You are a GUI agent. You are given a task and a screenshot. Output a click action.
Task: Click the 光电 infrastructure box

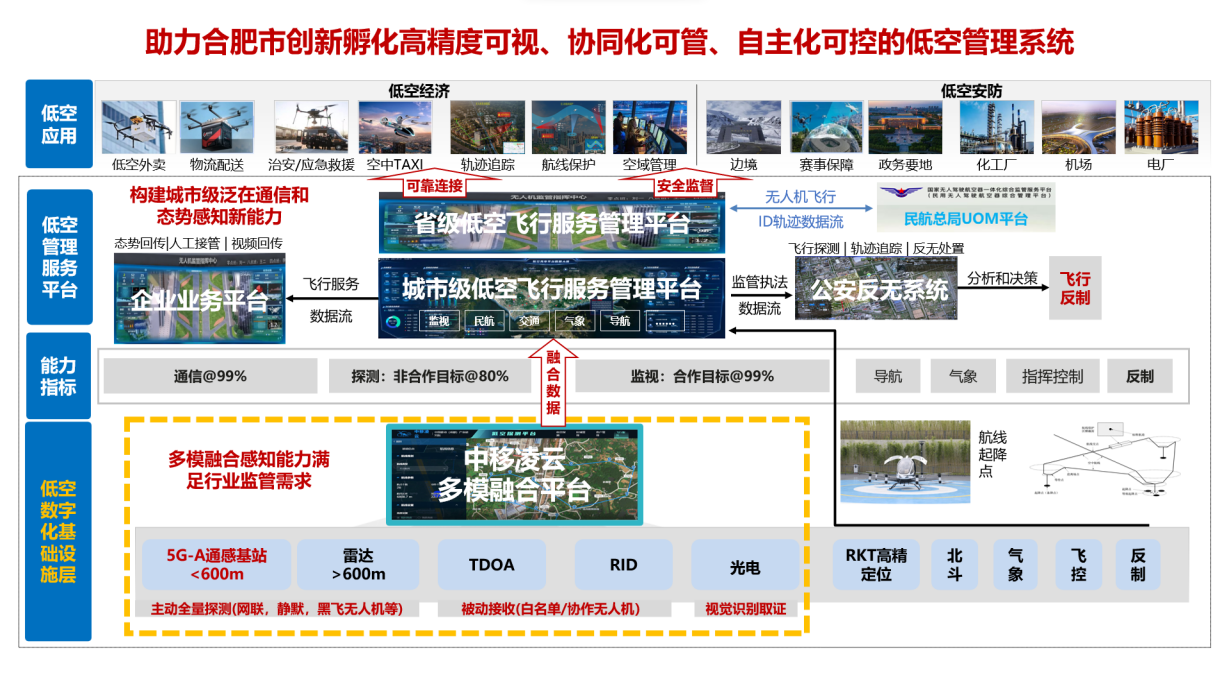tap(745, 566)
